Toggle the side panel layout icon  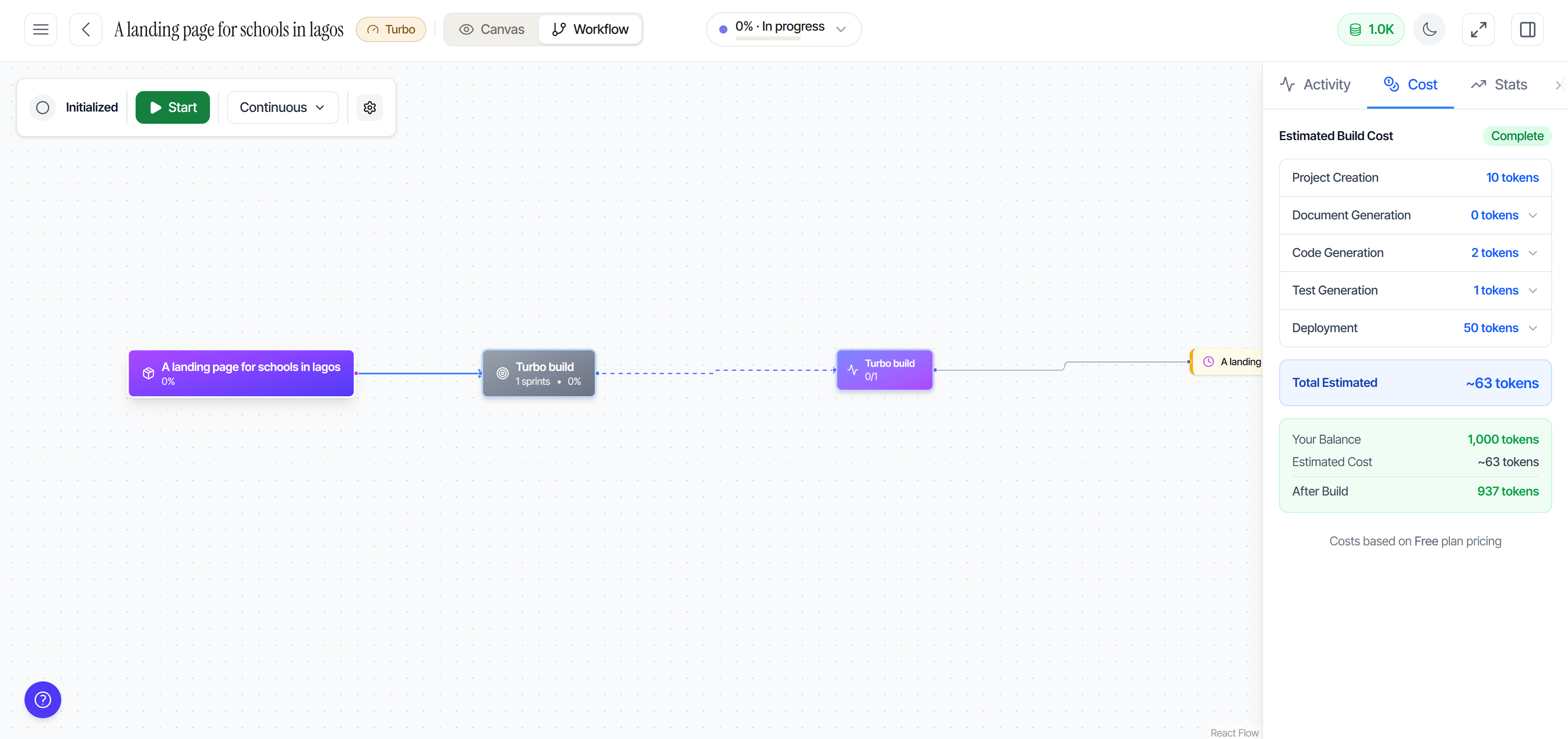tap(1527, 29)
